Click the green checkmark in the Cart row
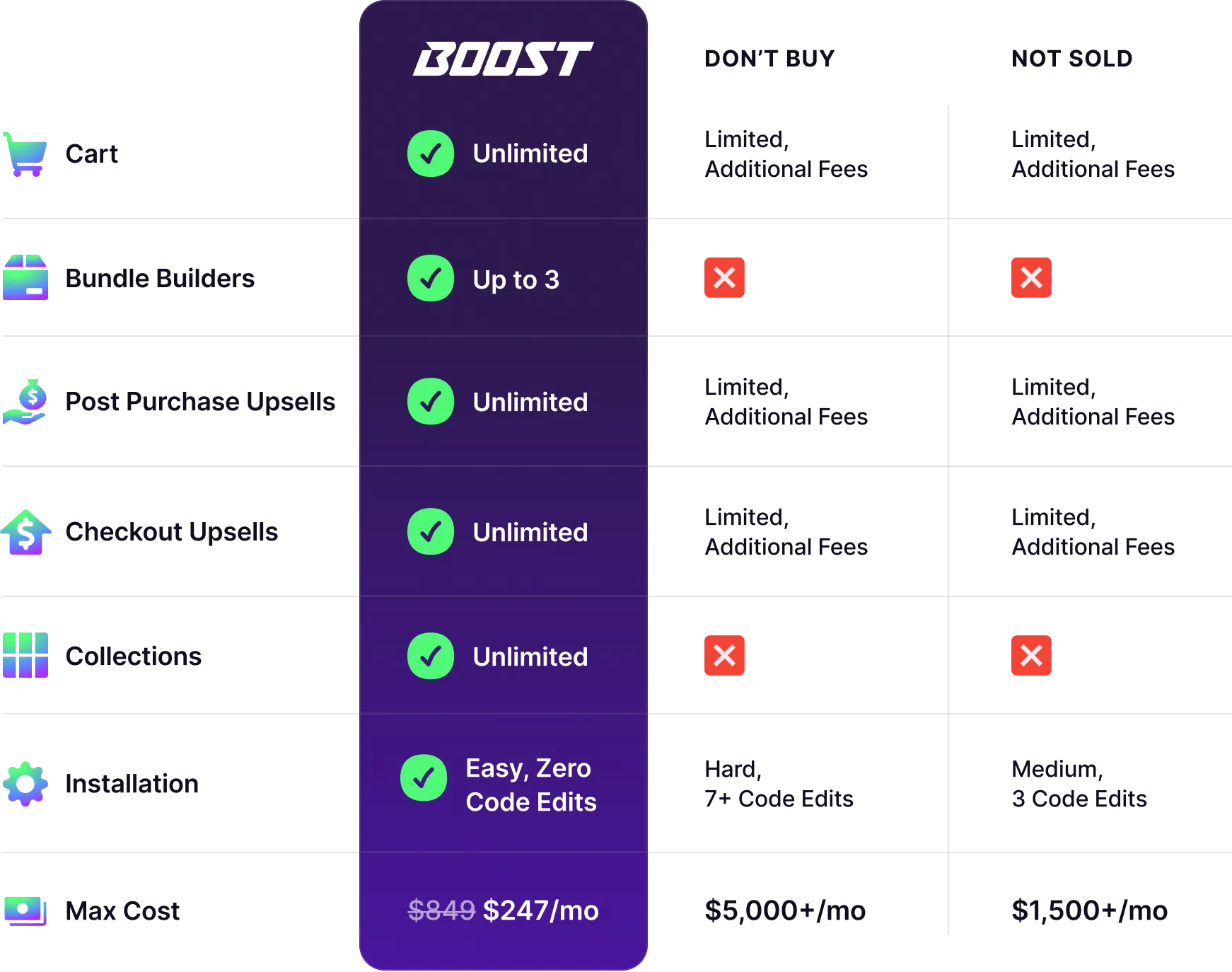Screen dimensions: 1232x972 pos(431,154)
